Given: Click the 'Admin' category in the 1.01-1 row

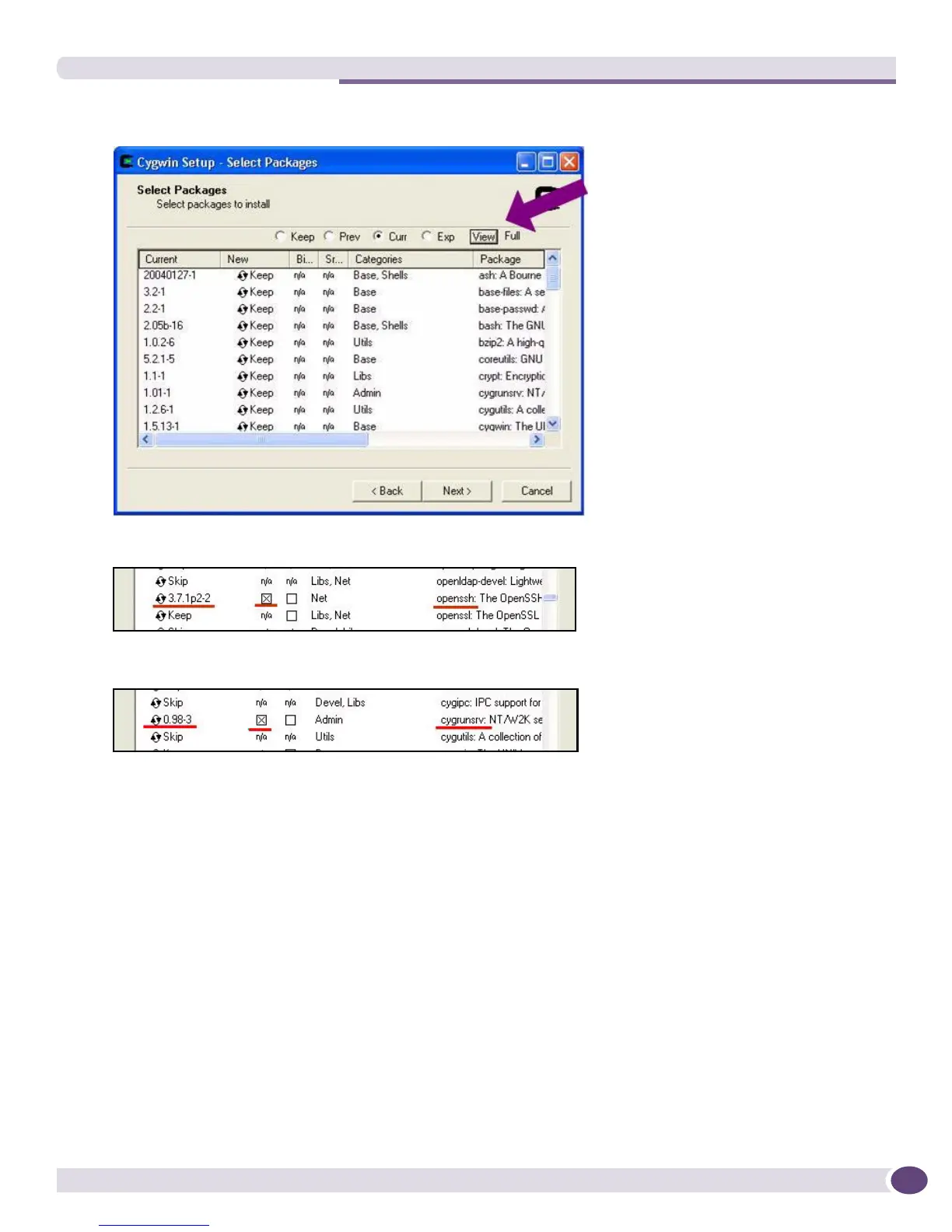Looking at the screenshot, I should pos(367,393).
